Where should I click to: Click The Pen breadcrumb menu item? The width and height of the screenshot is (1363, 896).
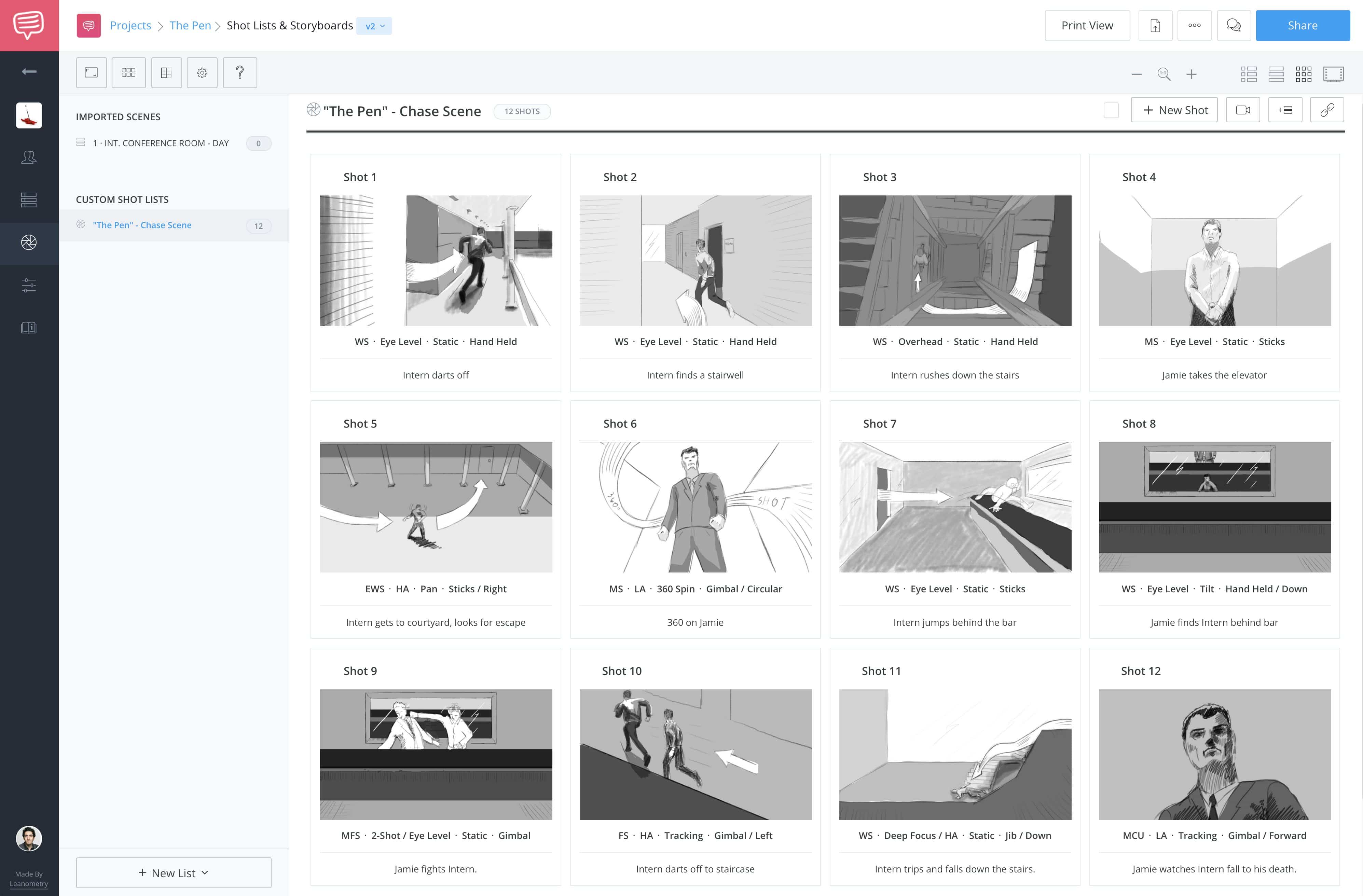tap(191, 25)
